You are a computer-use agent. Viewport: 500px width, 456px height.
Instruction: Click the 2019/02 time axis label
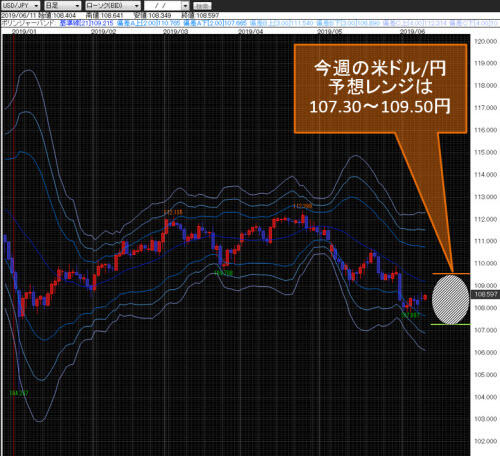[x=104, y=31]
